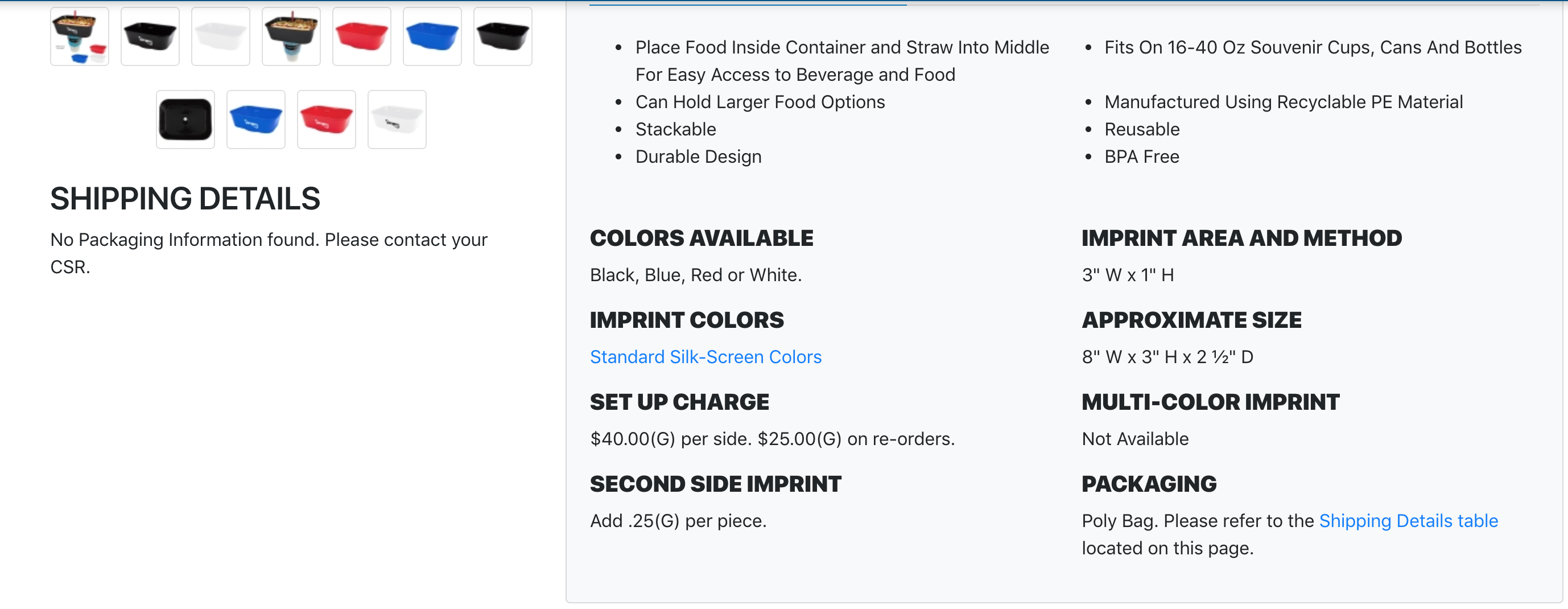Image resolution: width=1568 pixels, height=609 pixels.
Task: Click the MULTI-COLOR IMPRINT heading
Action: (1210, 402)
